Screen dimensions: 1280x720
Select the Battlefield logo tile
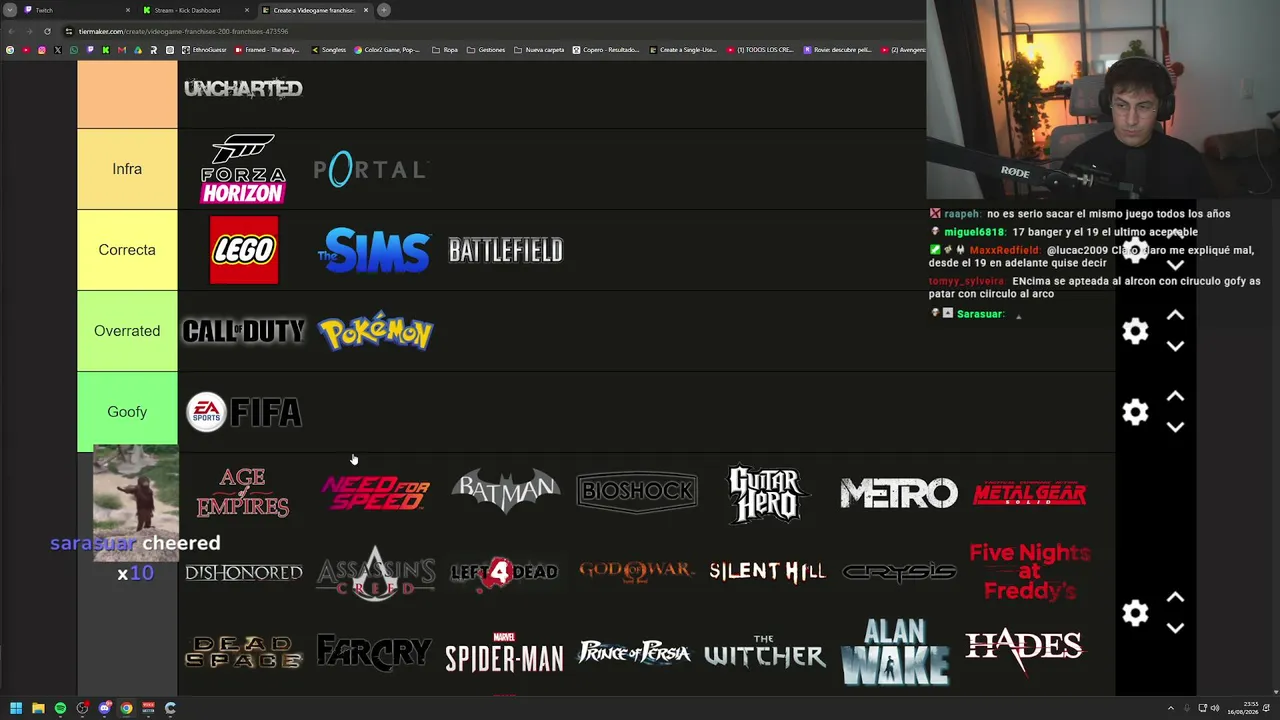point(506,250)
